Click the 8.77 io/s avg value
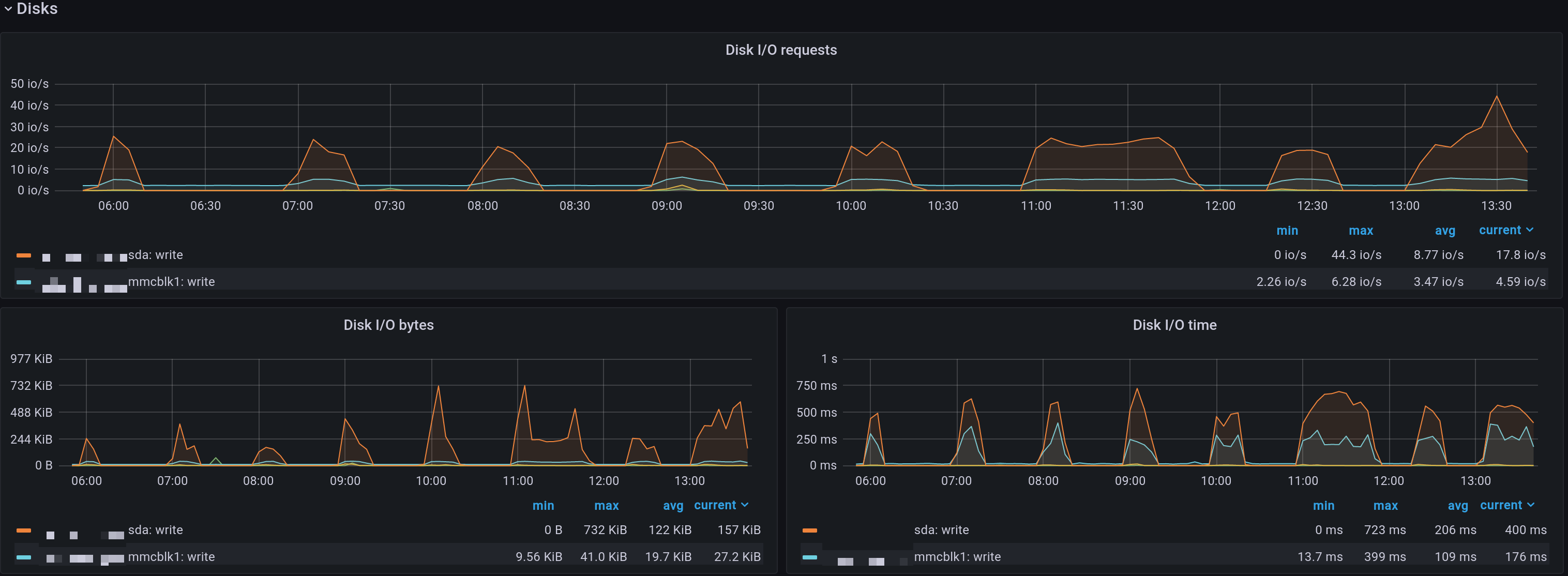Image resolution: width=1568 pixels, height=576 pixels. coord(1438,255)
